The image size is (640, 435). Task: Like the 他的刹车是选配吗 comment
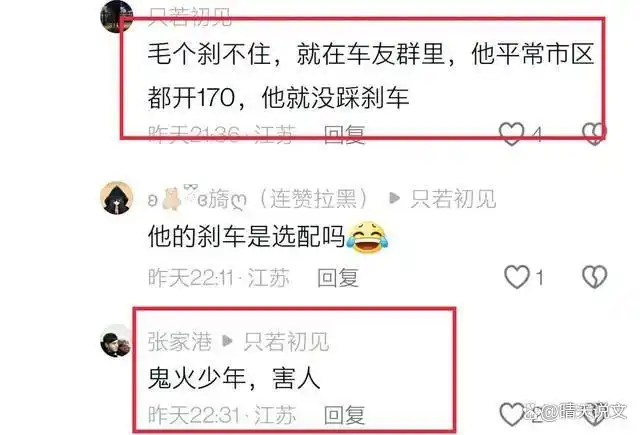point(517,277)
